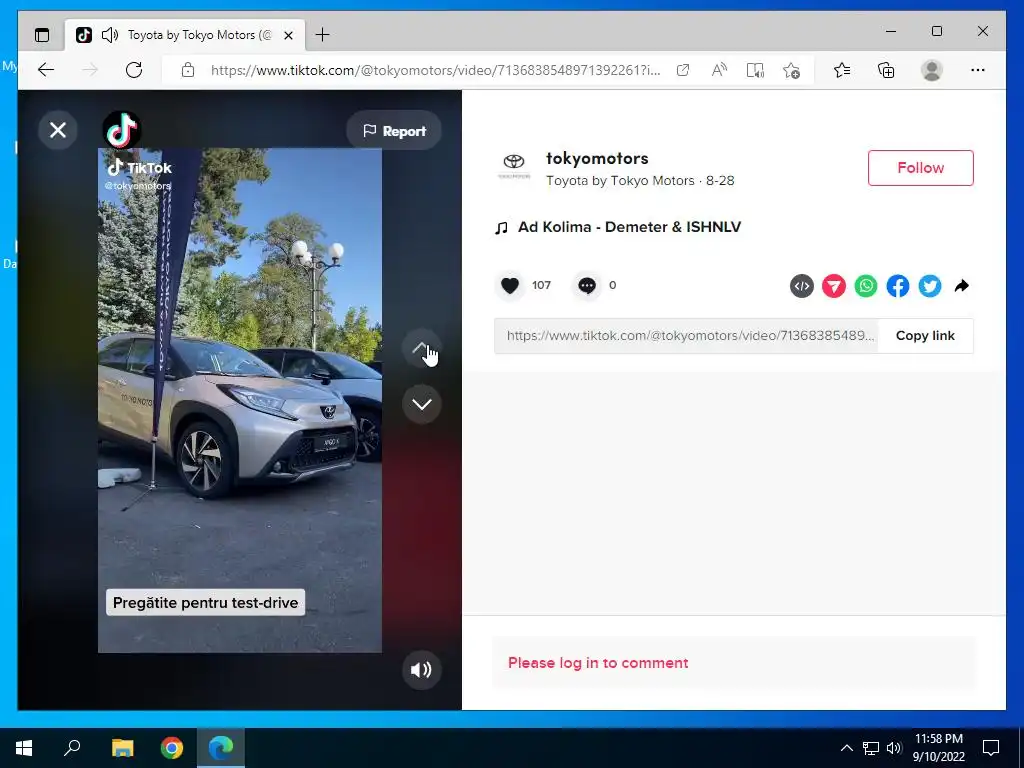
Task: Click the Copy link button
Action: 925,336
